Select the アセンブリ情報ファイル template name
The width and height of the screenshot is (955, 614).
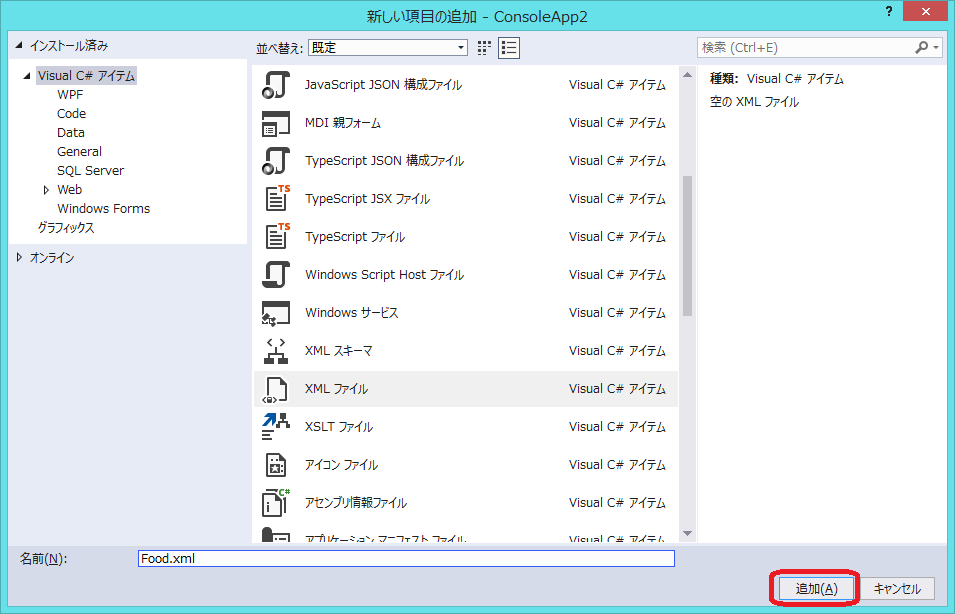(356, 503)
